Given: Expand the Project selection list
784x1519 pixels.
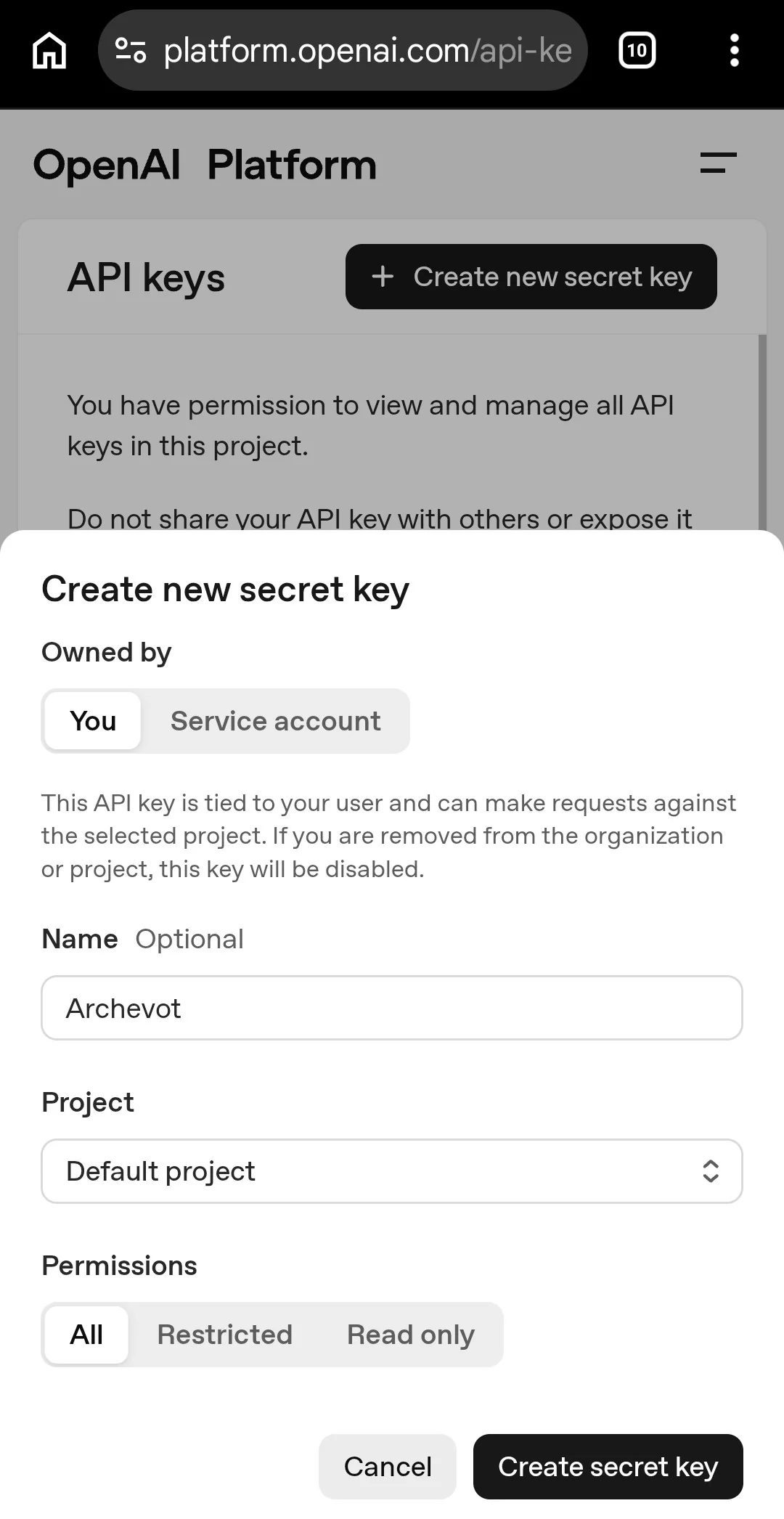Looking at the screenshot, I should pyautogui.click(x=392, y=1170).
